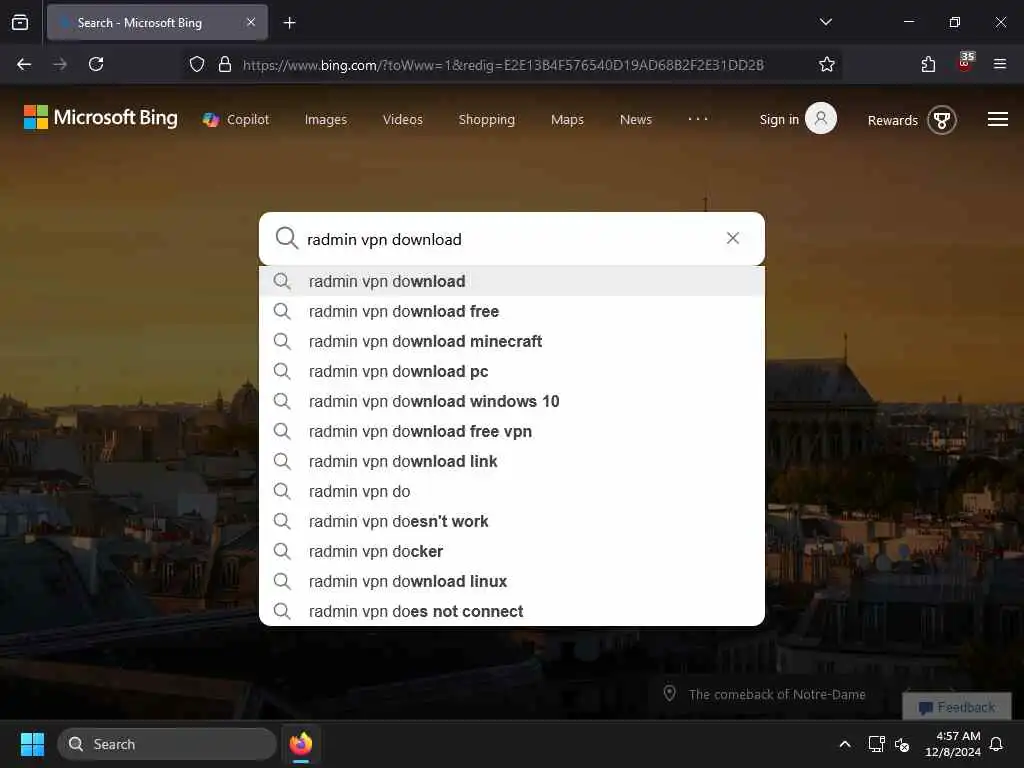1024x768 pixels.
Task: Click the Microsoft Bing logo
Action: (101, 118)
